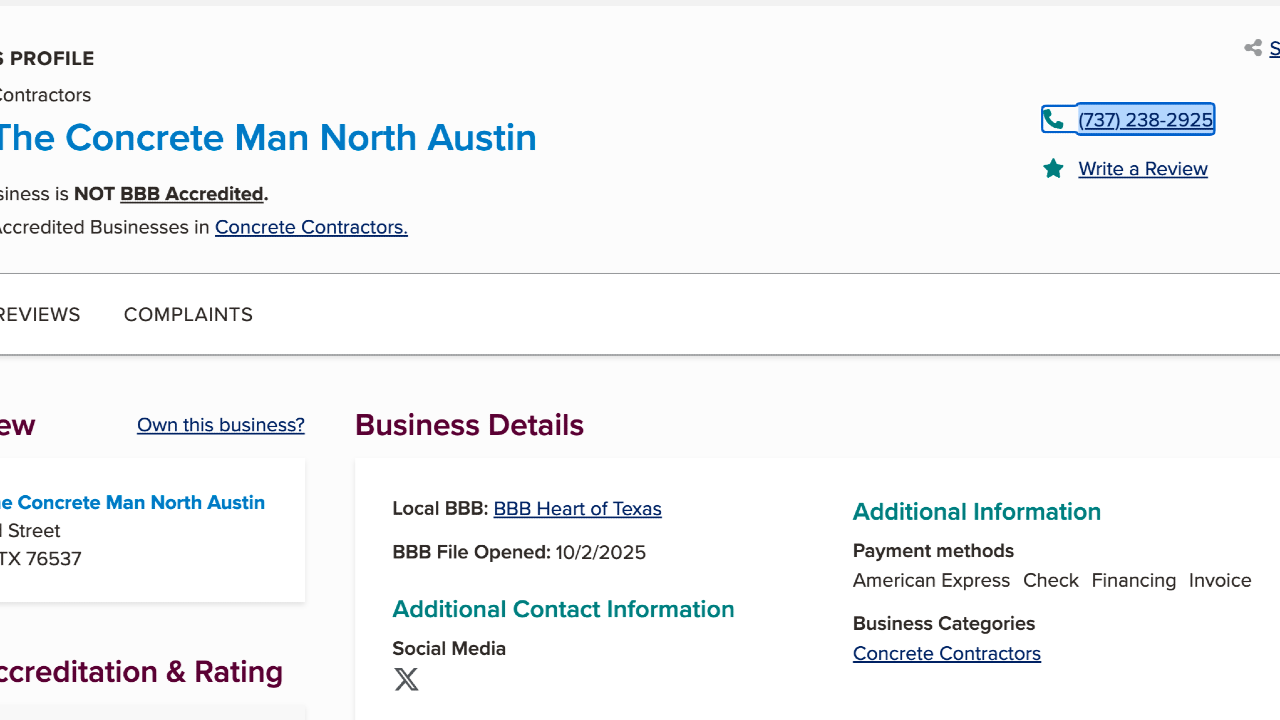
Task: Click The Concrete Man North Austin heading
Action: pyautogui.click(x=268, y=137)
